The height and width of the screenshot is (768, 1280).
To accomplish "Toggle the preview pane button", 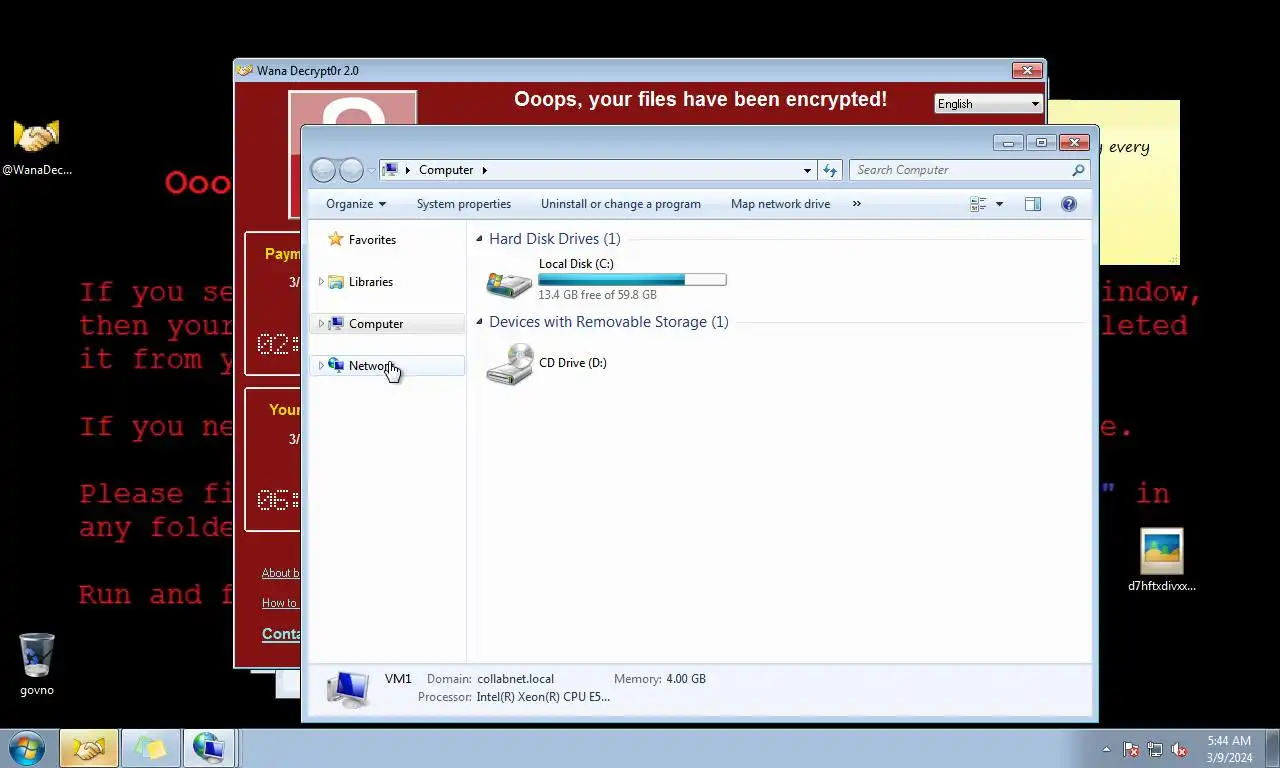I will tap(1033, 204).
